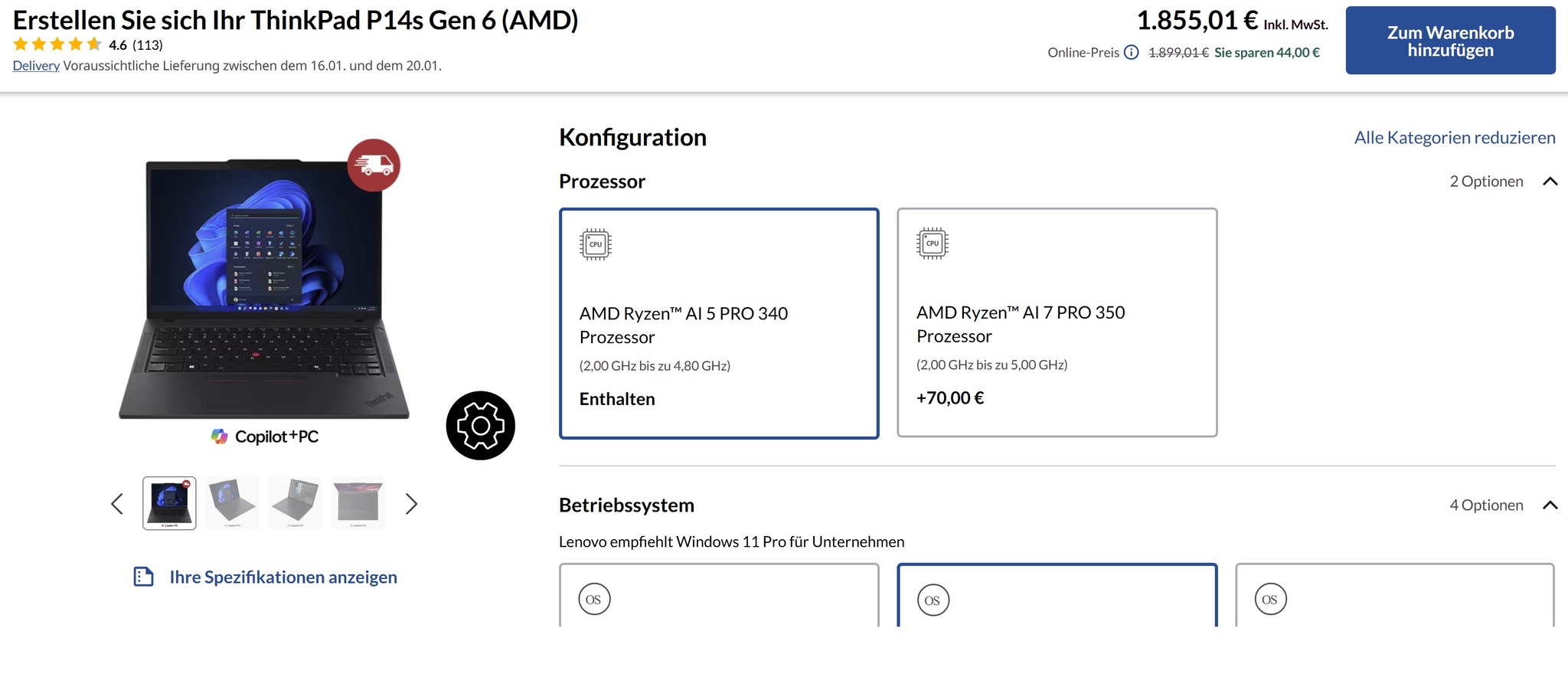Select the third operating system option card
Image resolution: width=1568 pixels, height=677 pixels.
(x=1394, y=596)
